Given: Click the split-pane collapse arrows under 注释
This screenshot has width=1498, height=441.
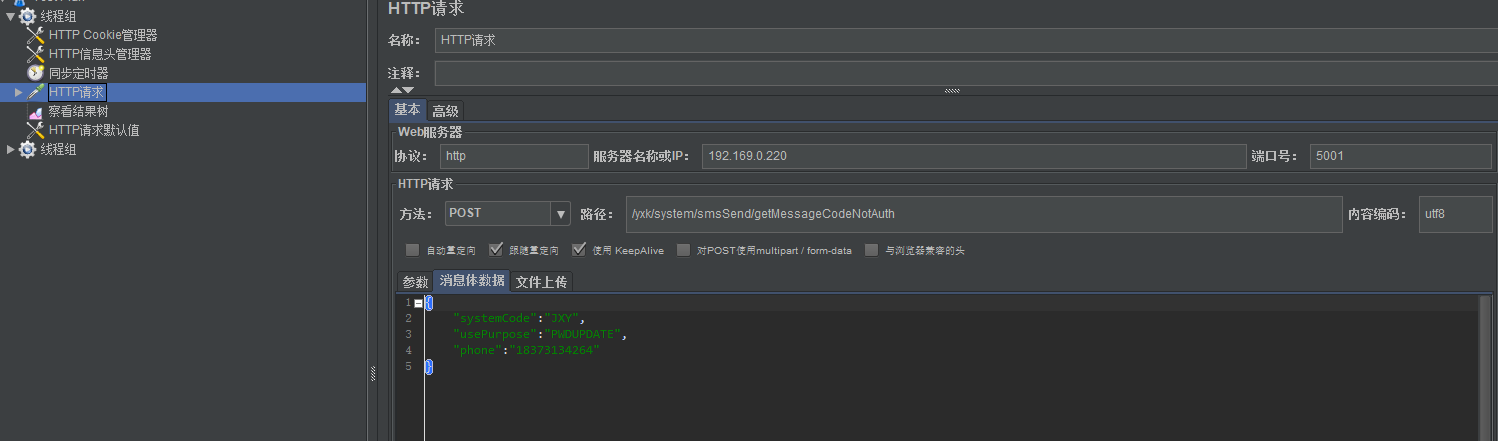Looking at the screenshot, I should coord(401,91).
